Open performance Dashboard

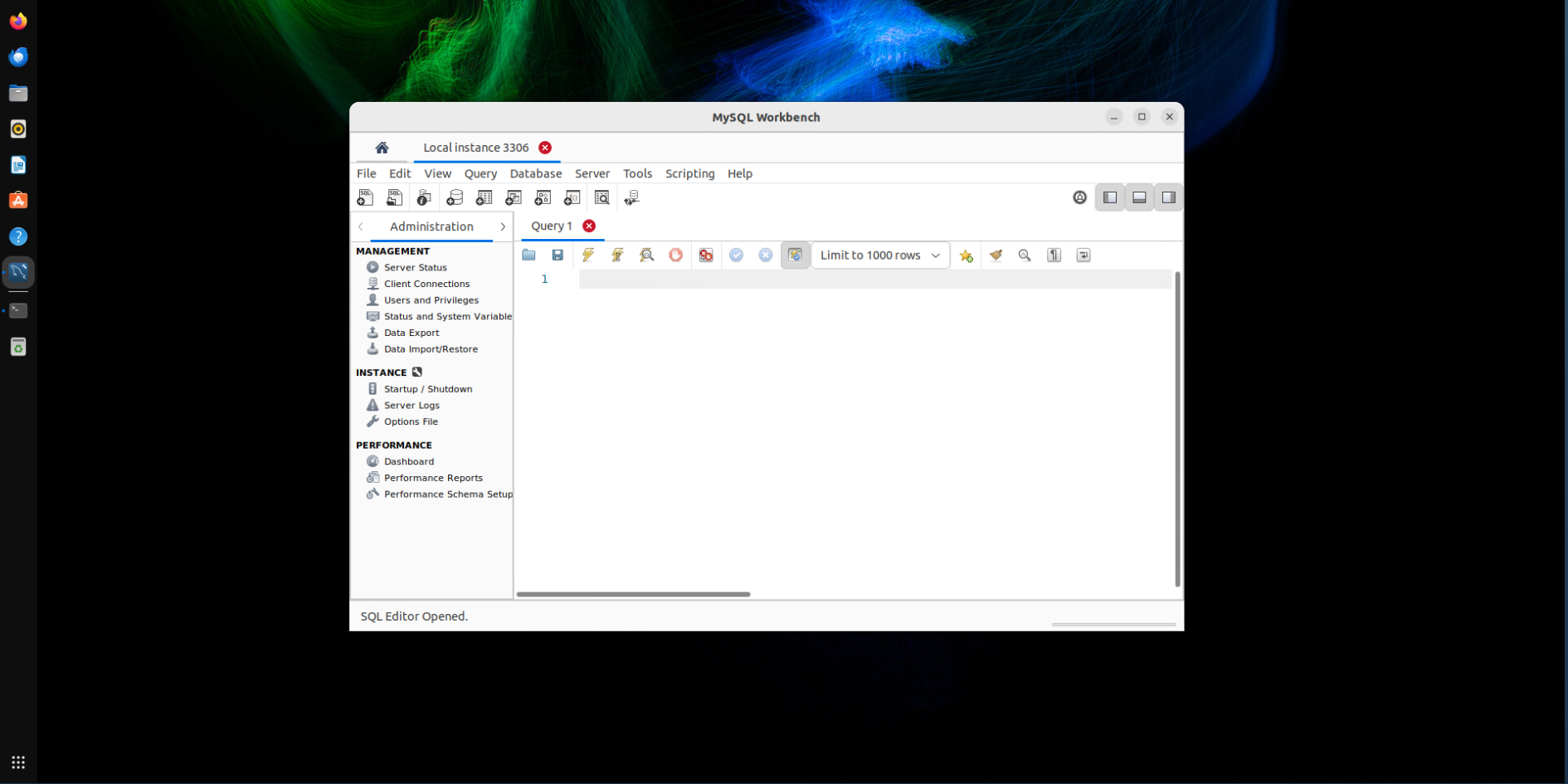click(409, 461)
